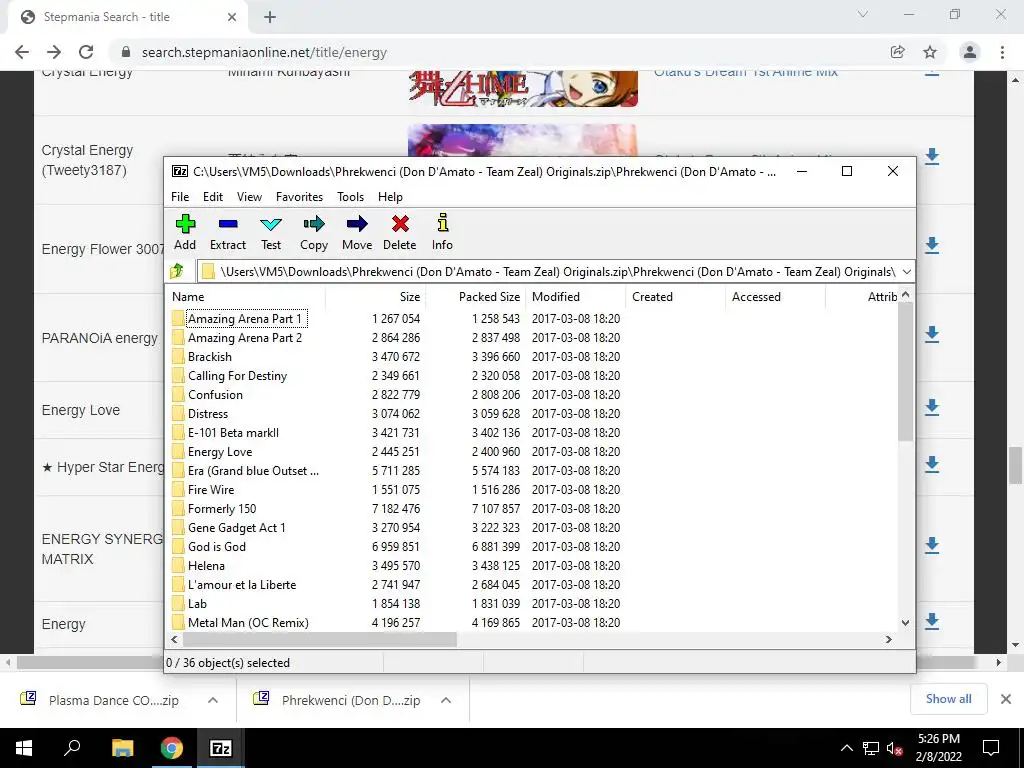
Task: Download the Hyper Star Energy song
Action: [x=932, y=464]
